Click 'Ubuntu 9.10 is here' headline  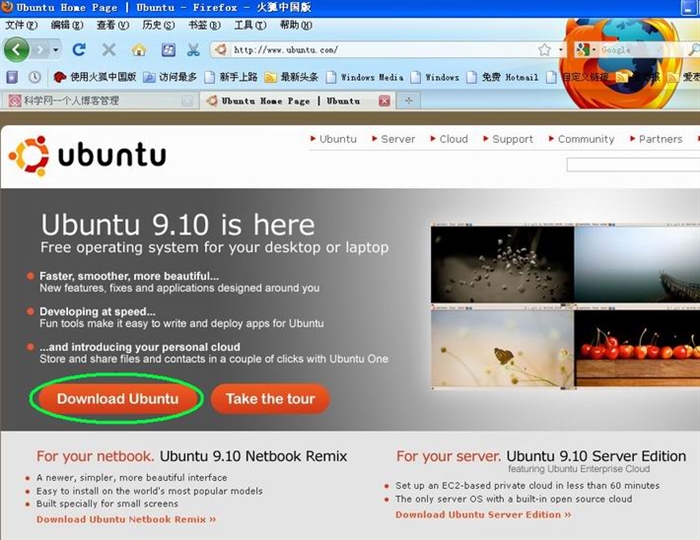[x=178, y=224]
